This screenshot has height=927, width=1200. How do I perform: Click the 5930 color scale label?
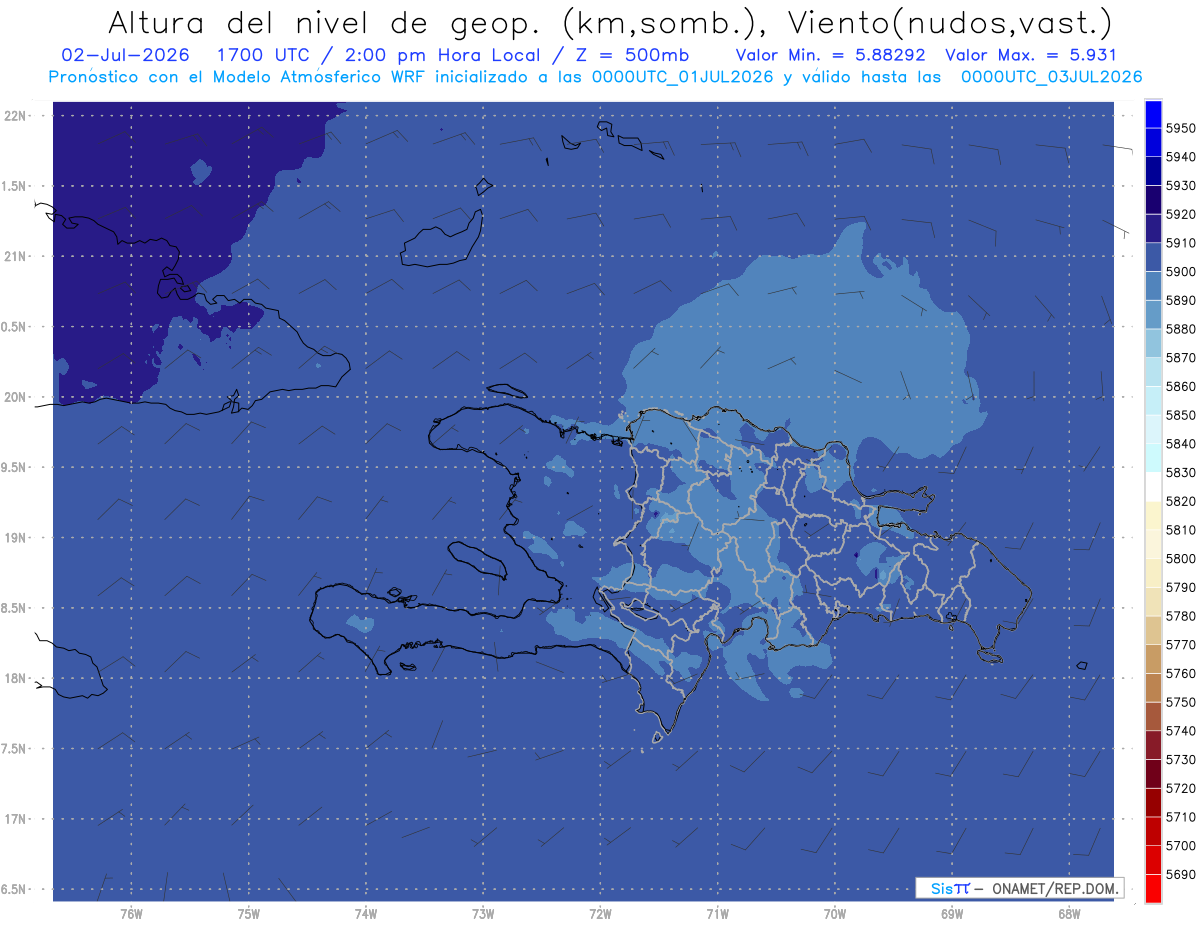(1180, 185)
